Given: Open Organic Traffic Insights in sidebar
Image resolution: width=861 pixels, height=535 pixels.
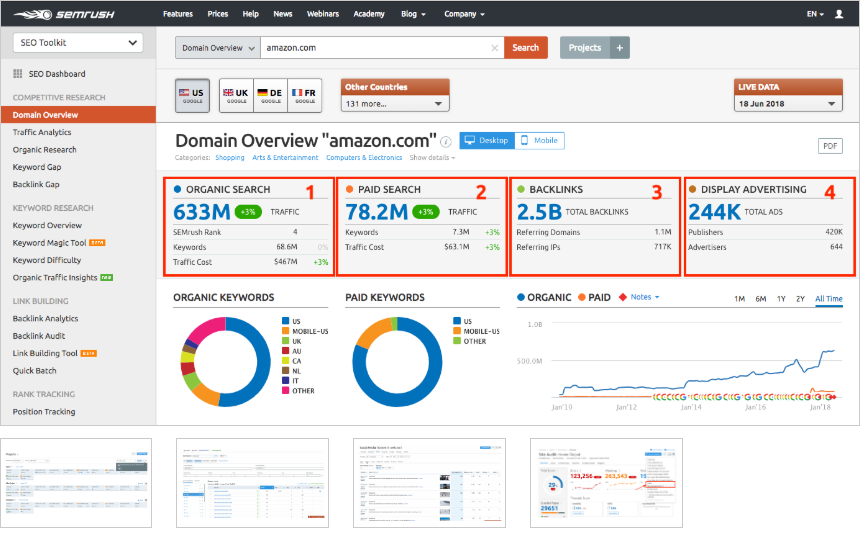Looking at the screenshot, I should (x=55, y=278).
